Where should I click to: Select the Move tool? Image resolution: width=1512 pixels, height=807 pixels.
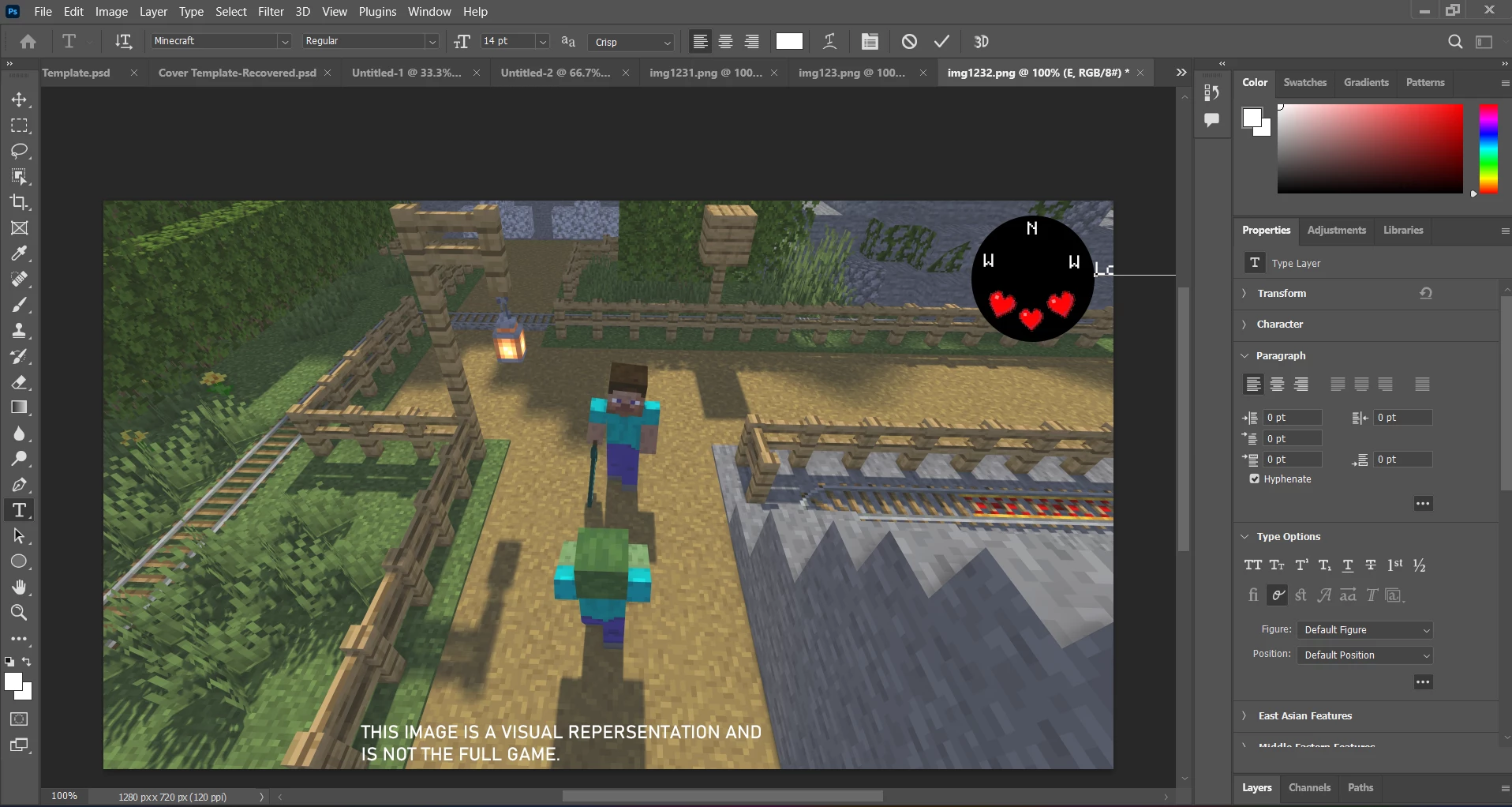pos(20,100)
